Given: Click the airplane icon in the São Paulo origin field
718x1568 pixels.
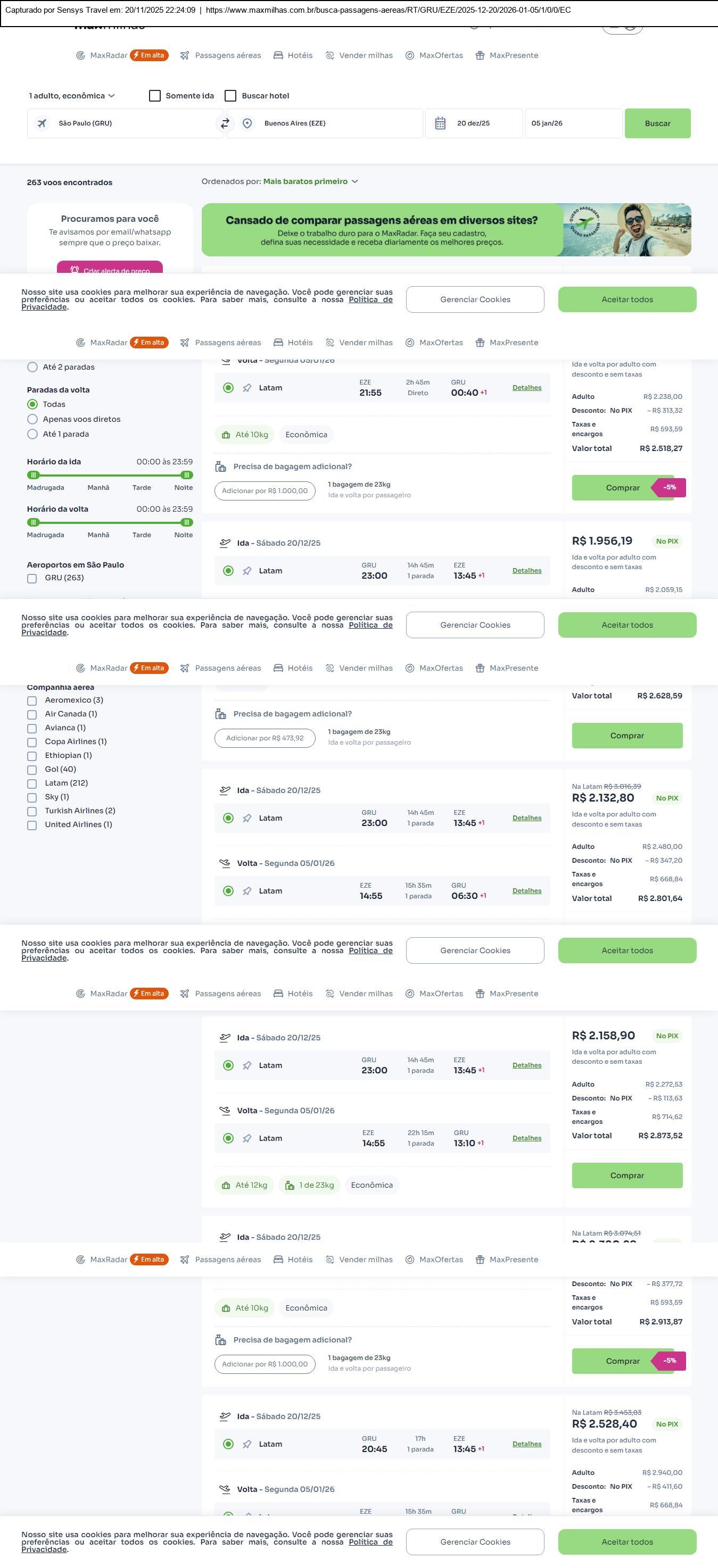Looking at the screenshot, I should 42,123.
